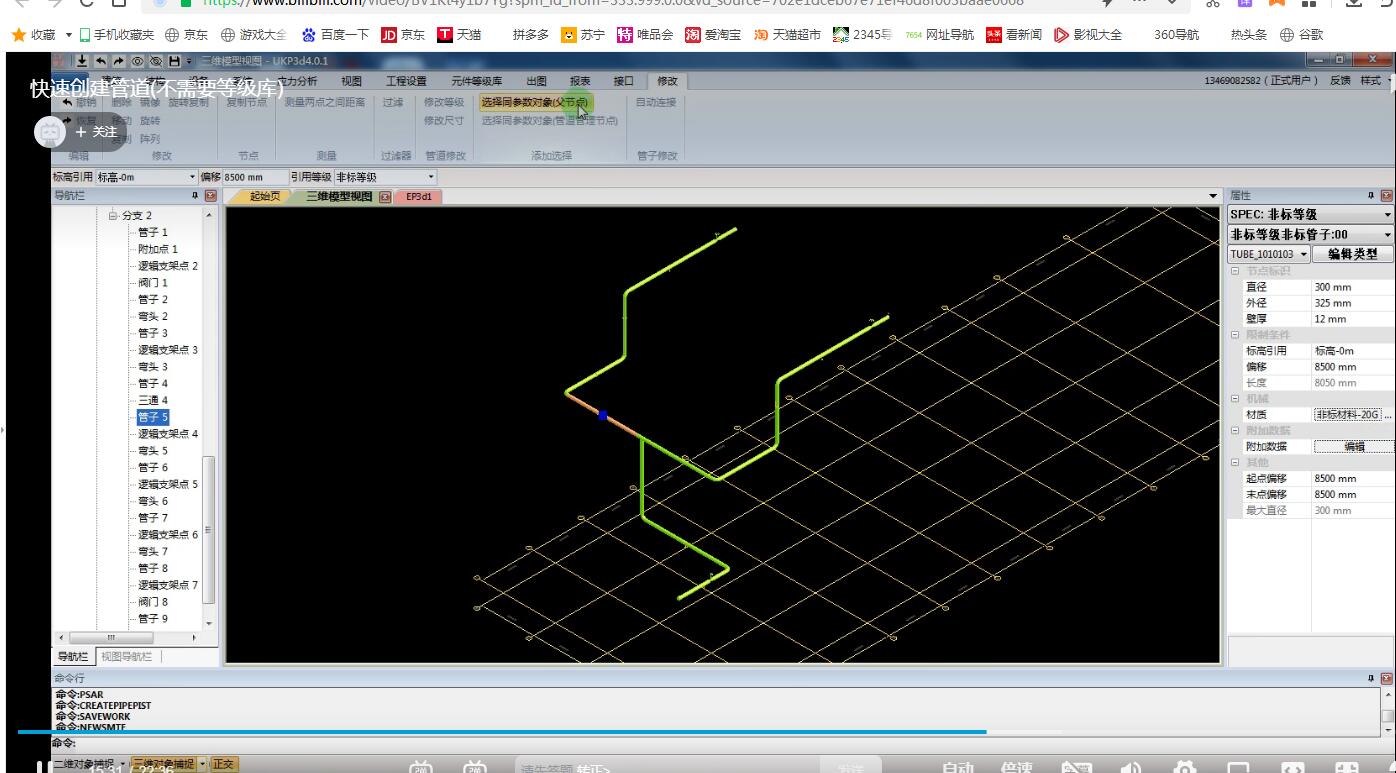
Task: Click the redo arrow in title bar
Action: [119, 62]
